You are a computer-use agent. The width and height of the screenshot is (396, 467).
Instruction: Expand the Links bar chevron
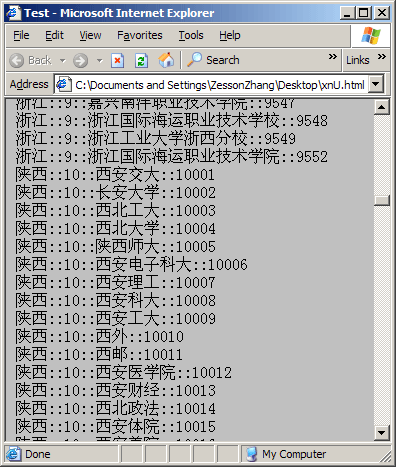pos(382,56)
